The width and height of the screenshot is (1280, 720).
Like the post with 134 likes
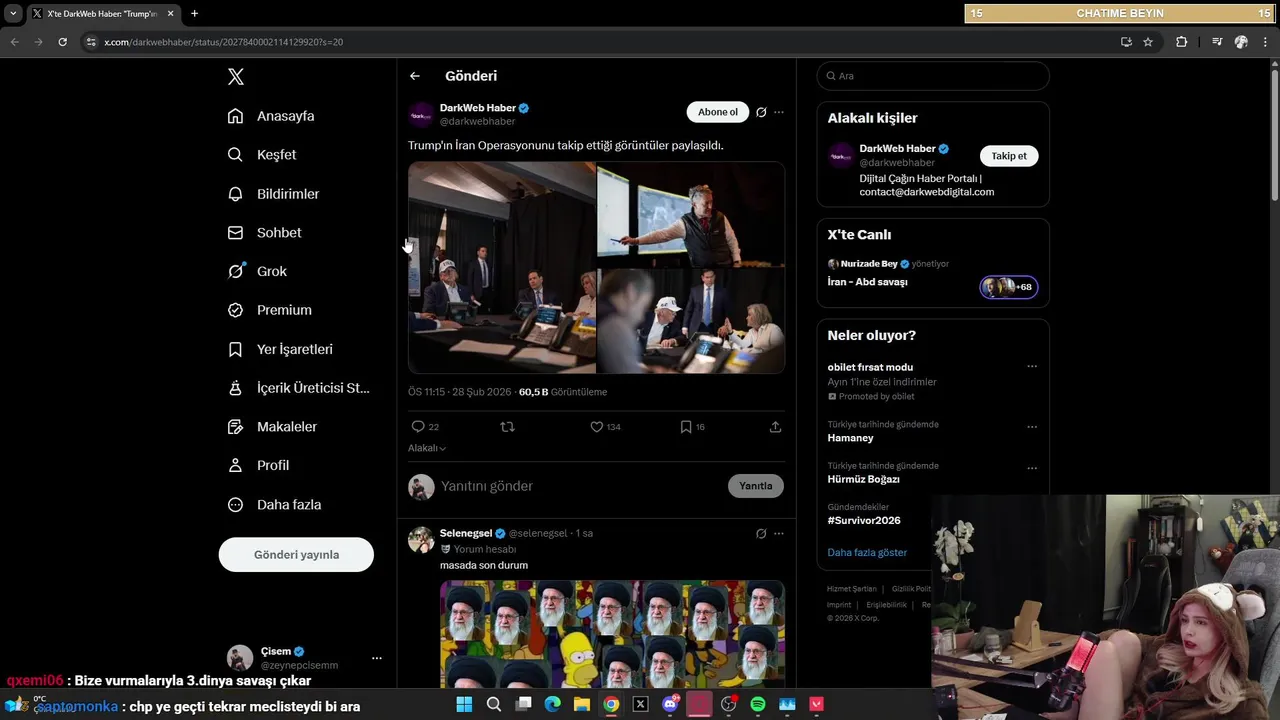597,427
